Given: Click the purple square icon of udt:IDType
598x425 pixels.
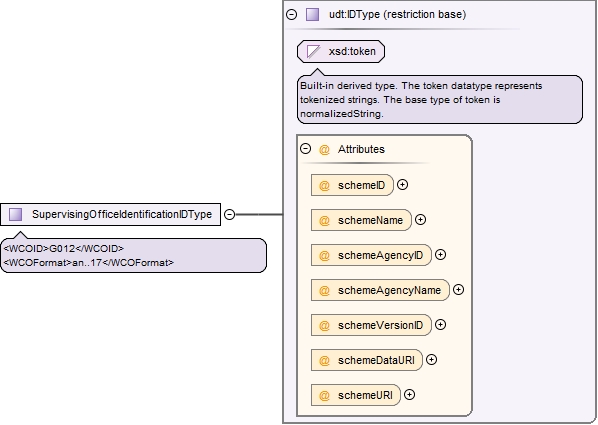Looking at the screenshot, I should 312,14.
